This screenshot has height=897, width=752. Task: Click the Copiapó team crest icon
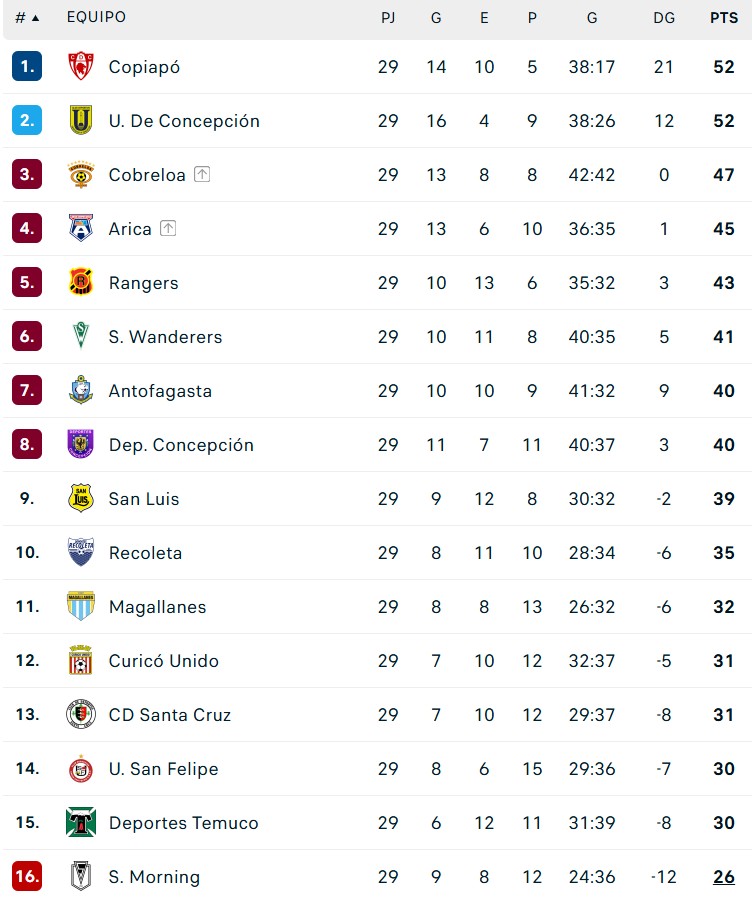[x=80, y=67]
